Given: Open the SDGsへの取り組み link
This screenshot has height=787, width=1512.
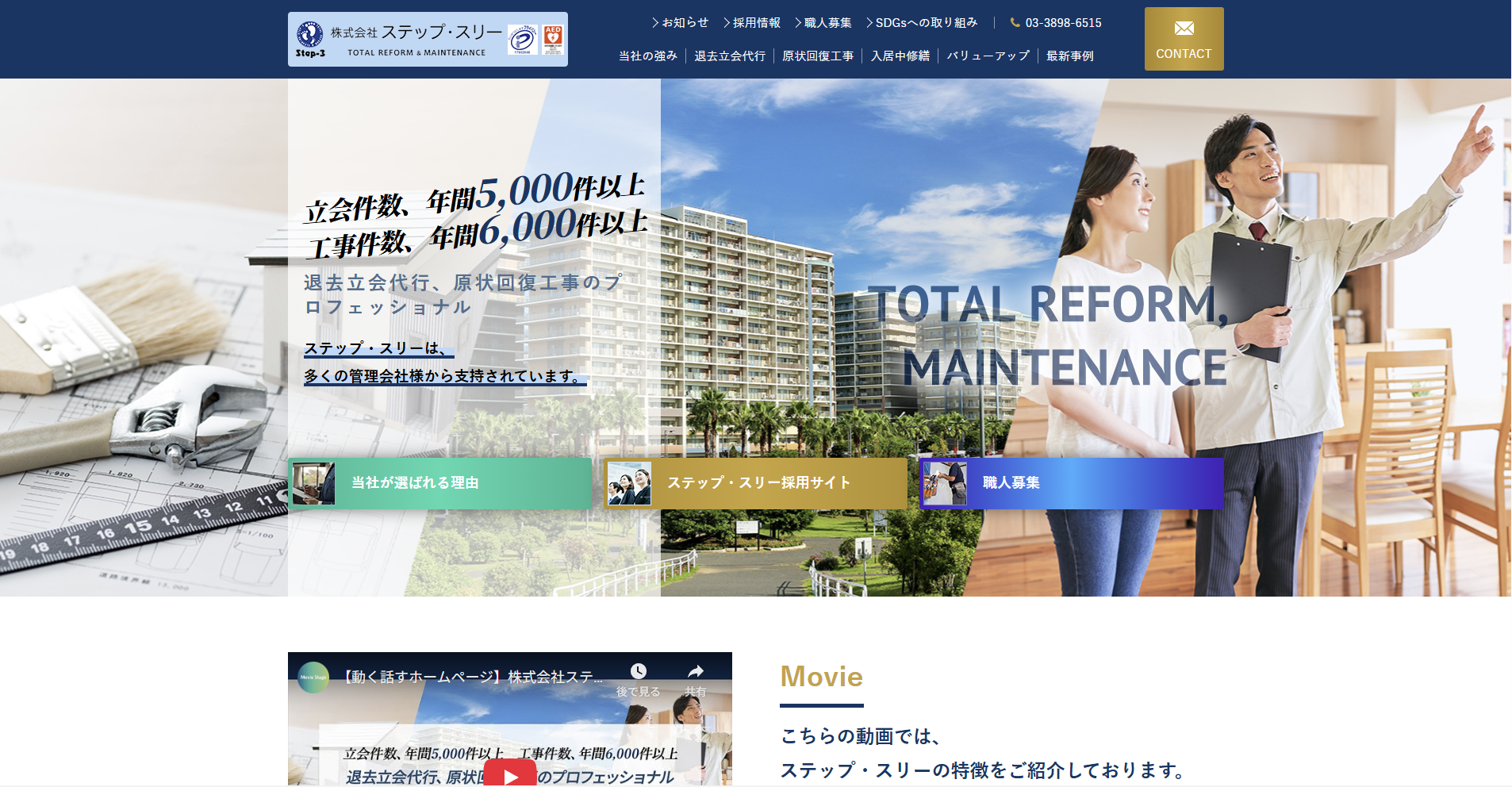Looking at the screenshot, I should click(x=925, y=23).
